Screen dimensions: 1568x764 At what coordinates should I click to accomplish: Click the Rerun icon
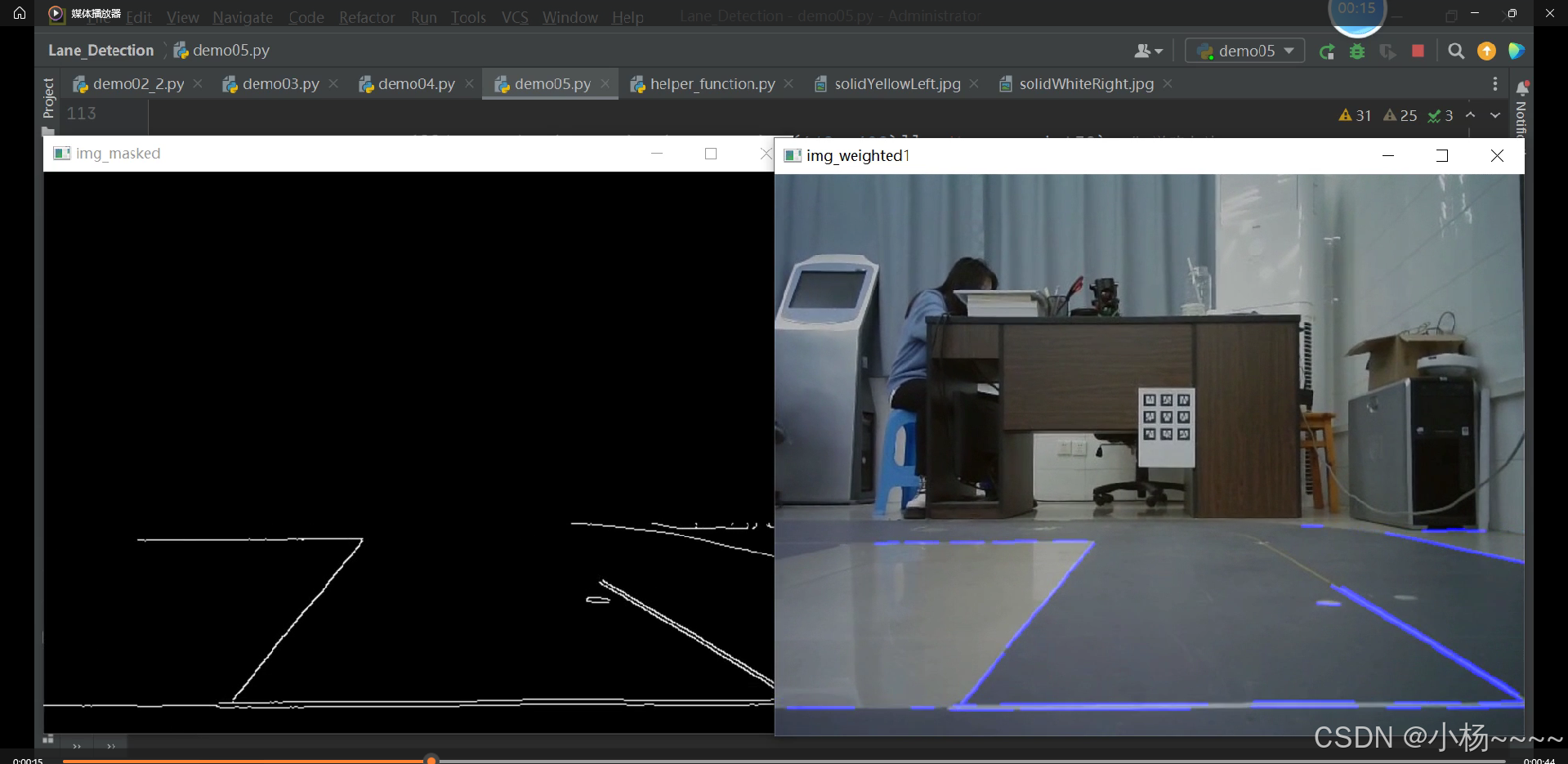pos(1327,51)
